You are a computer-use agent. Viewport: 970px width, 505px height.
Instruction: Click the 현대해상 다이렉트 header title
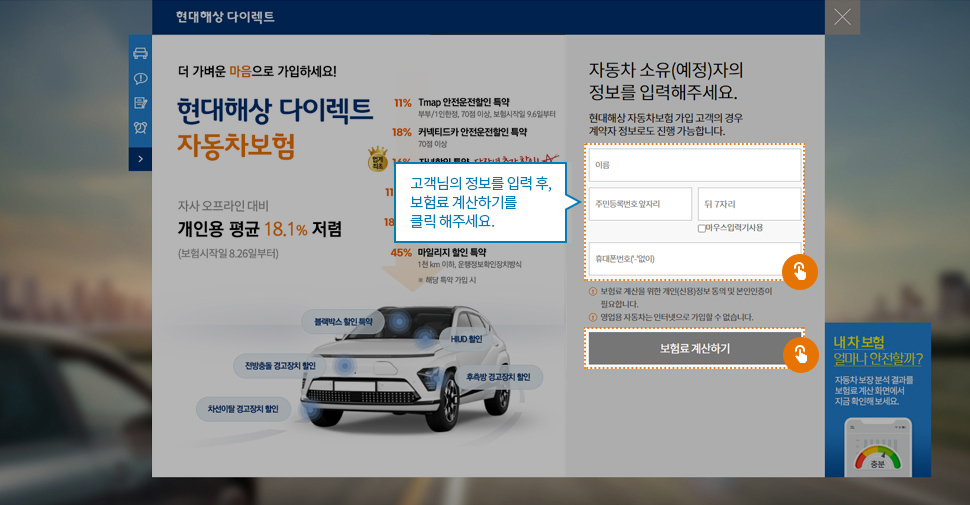click(x=225, y=17)
